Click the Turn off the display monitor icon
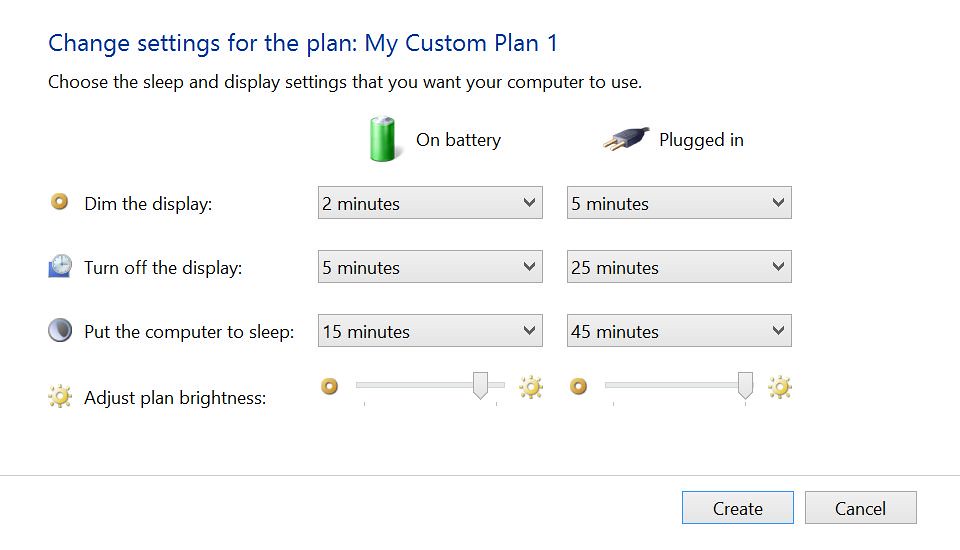960x550 pixels. (60, 266)
